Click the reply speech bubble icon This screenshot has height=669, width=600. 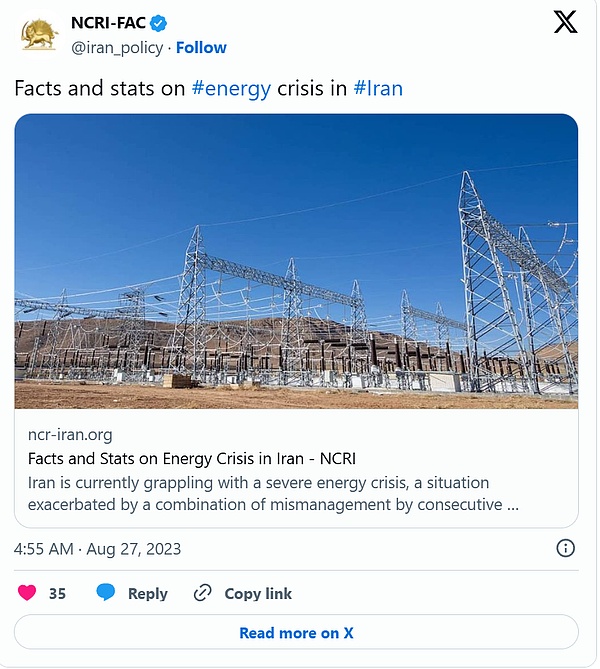point(106,593)
